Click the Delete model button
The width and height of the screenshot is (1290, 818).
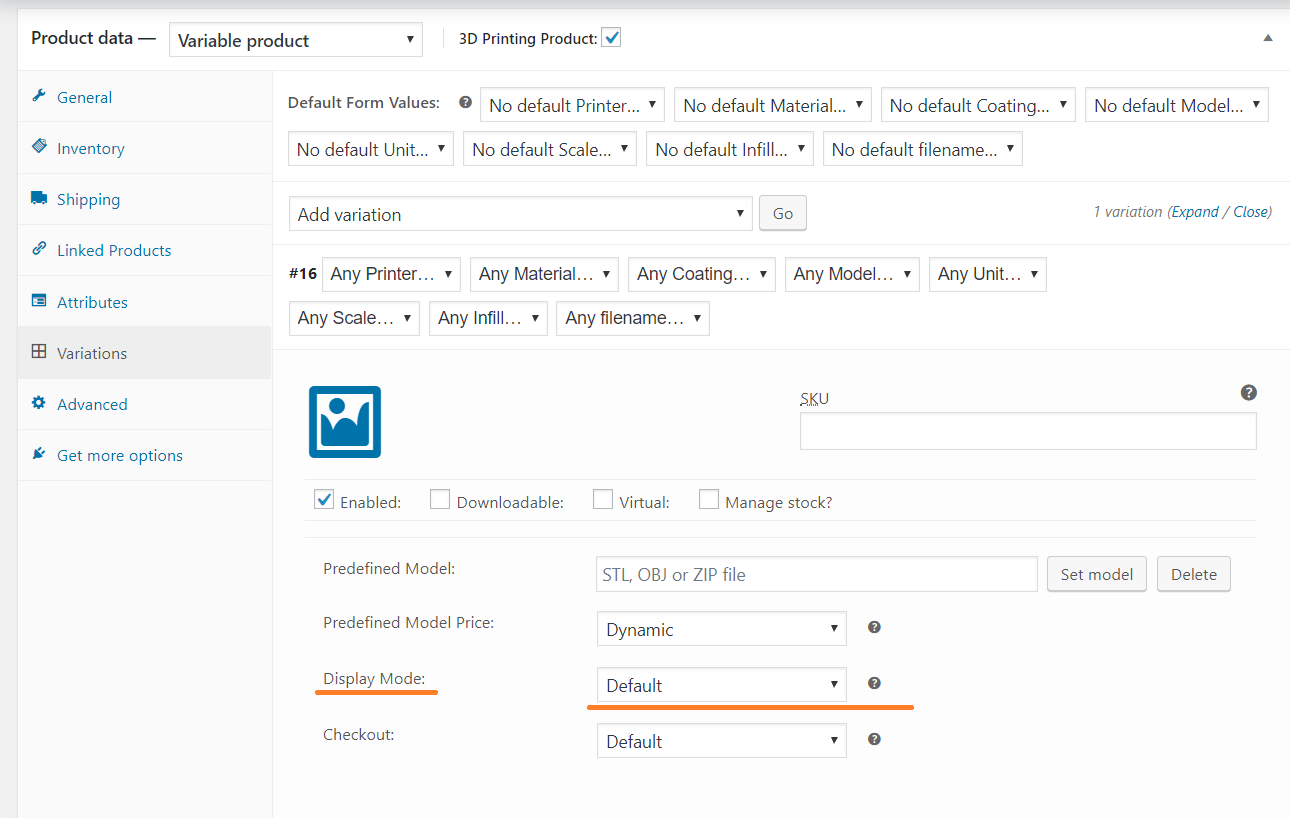1194,574
